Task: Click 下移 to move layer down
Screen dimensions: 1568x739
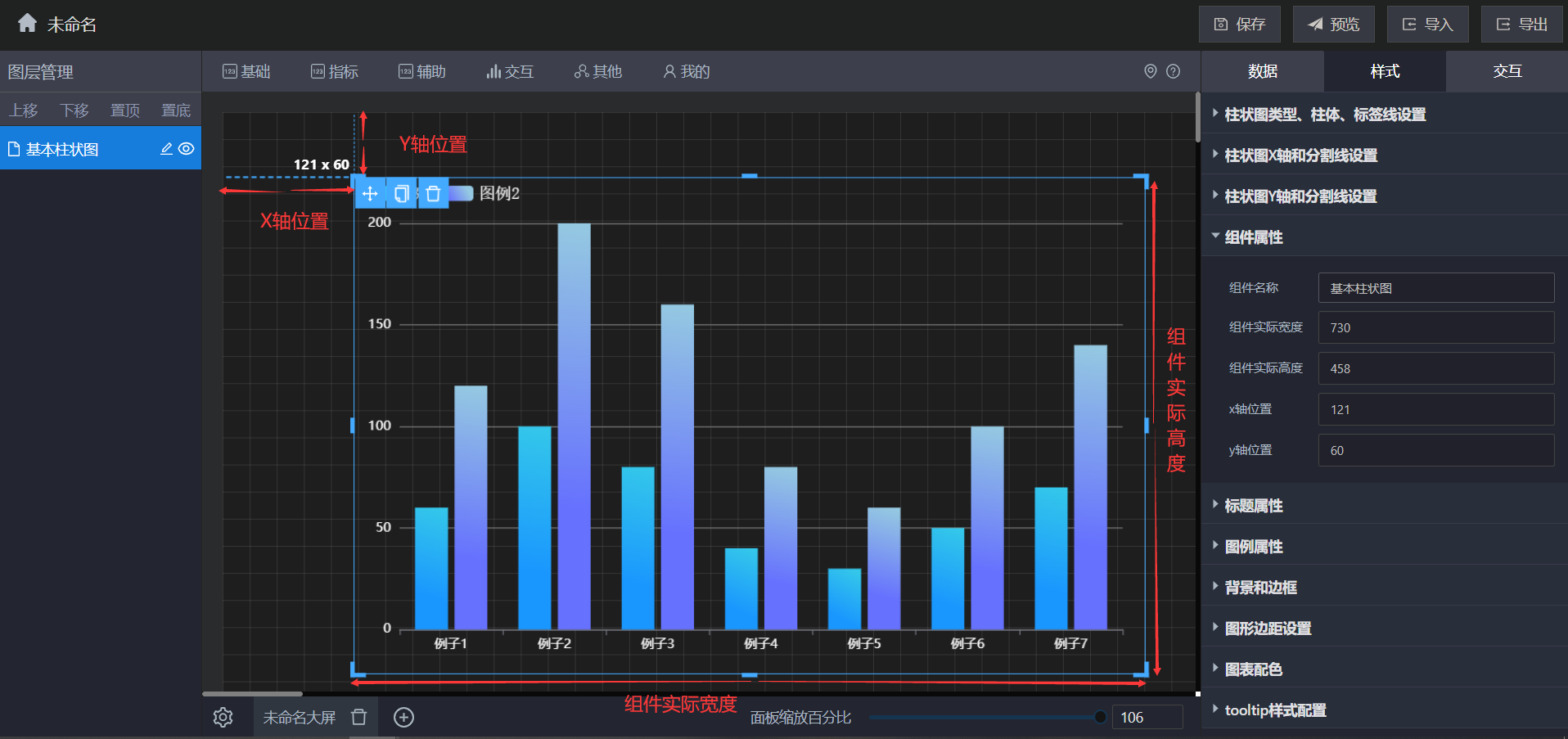Action: coord(74,110)
